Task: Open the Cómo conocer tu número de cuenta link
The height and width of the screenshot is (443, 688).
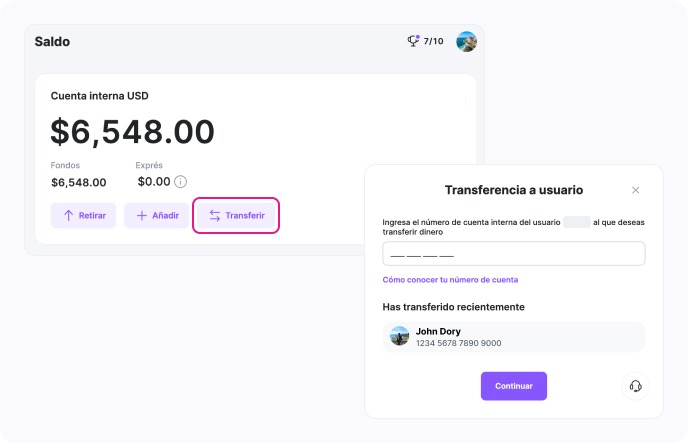Action: [450, 280]
